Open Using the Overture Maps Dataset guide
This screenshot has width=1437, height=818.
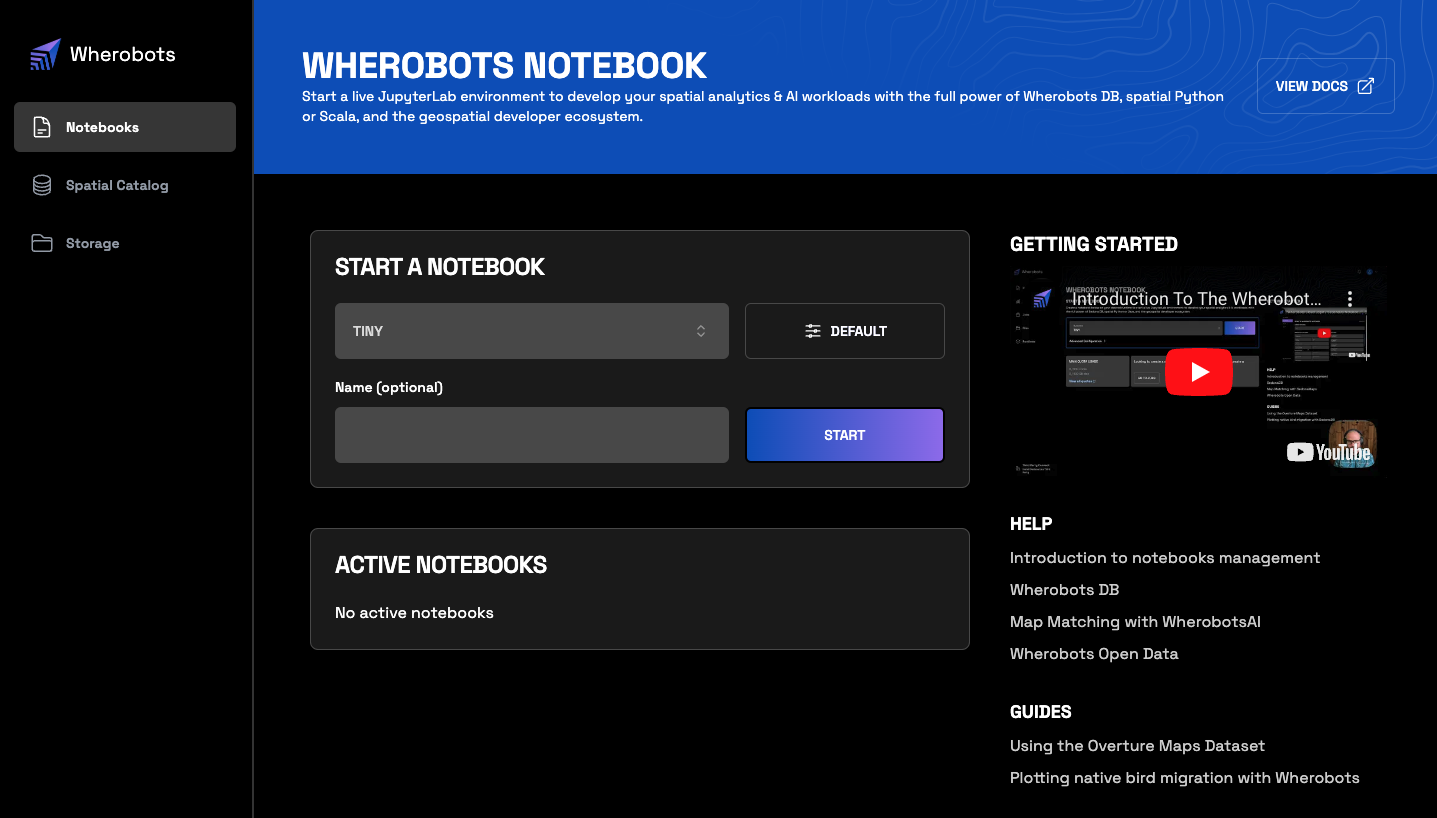pos(1137,746)
